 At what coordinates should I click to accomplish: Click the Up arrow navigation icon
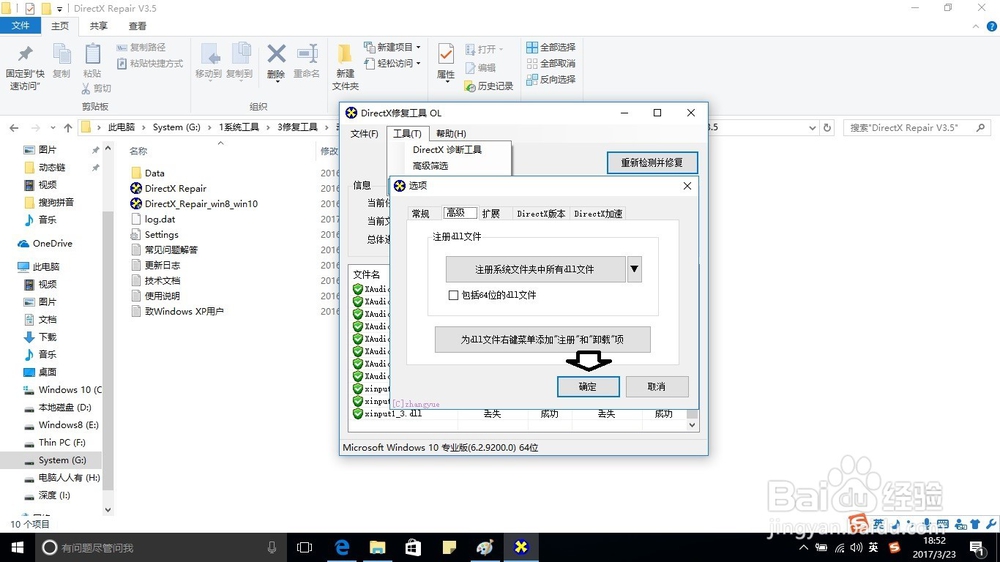point(68,128)
